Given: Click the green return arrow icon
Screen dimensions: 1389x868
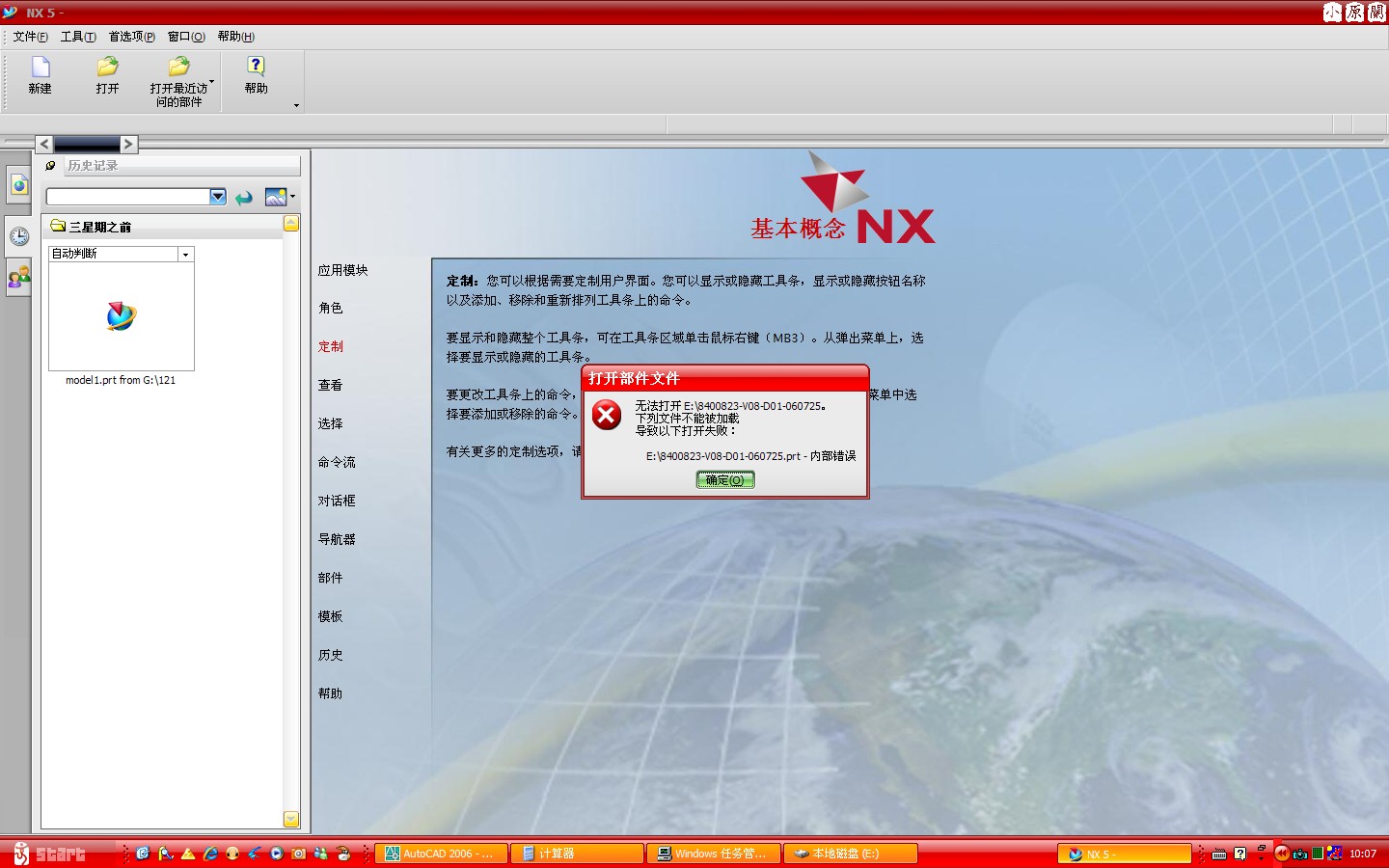Looking at the screenshot, I should click(x=244, y=198).
